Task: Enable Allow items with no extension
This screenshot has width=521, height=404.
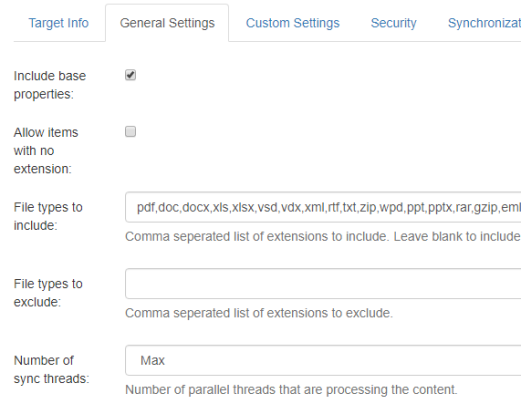Action: point(130,132)
